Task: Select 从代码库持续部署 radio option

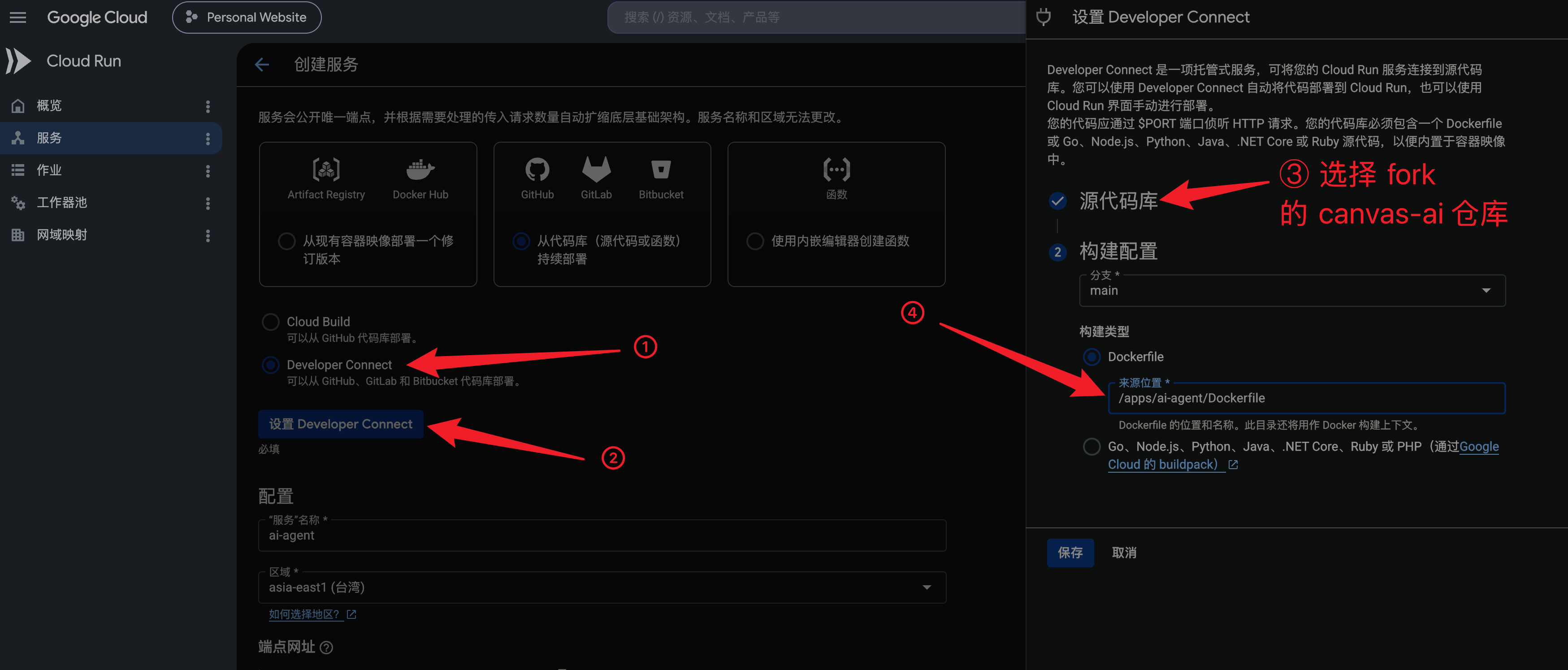Action: 521,241
